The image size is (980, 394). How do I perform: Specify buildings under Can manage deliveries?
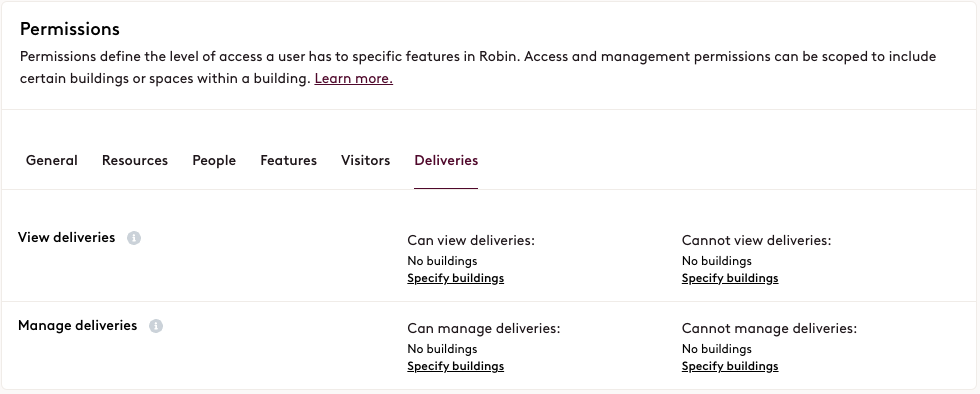pyautogui.click(x=456, y=366)
